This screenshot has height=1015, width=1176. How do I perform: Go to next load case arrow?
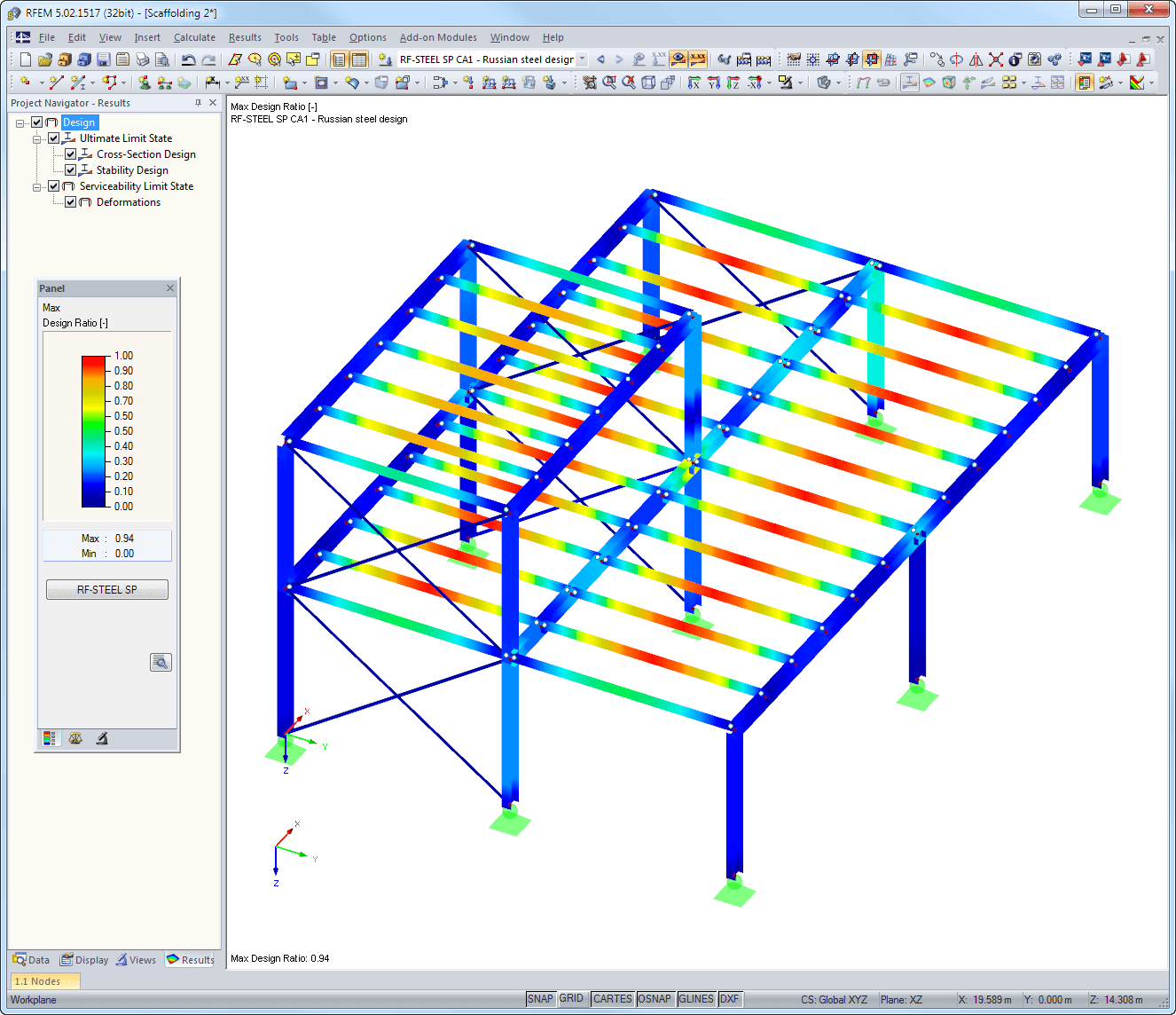619,59
